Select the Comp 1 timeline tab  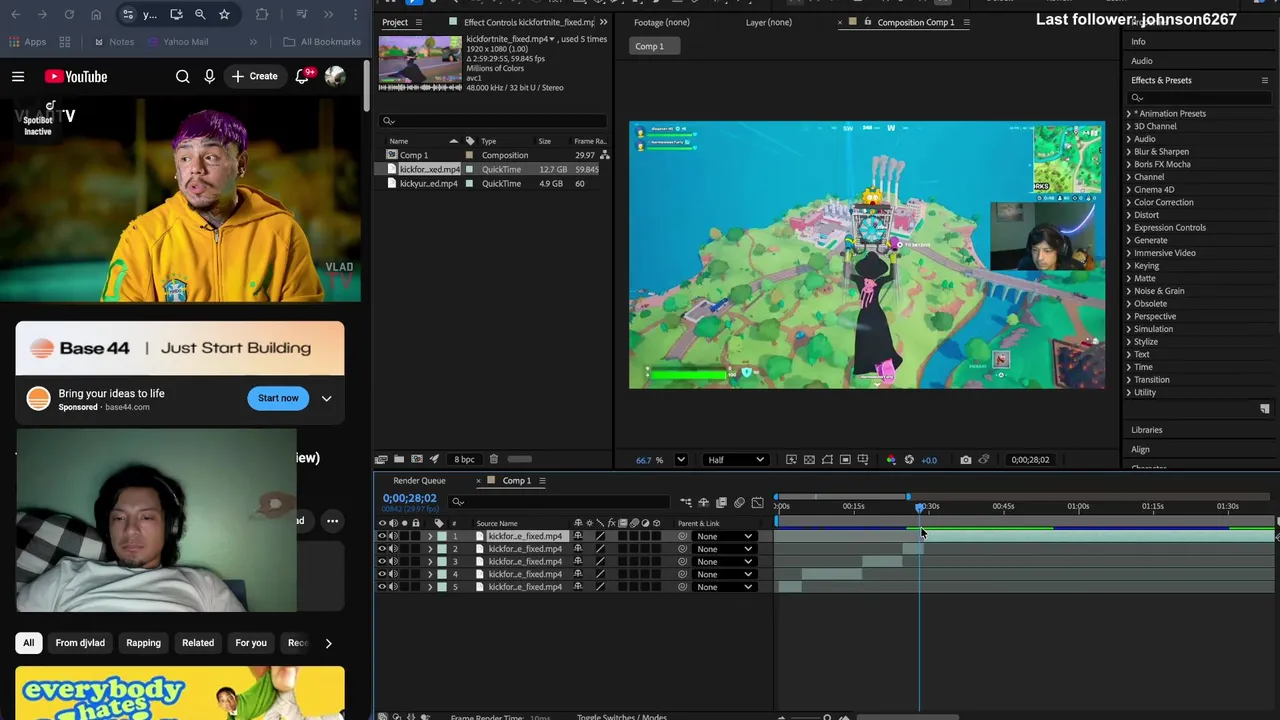tap(517, 481)
